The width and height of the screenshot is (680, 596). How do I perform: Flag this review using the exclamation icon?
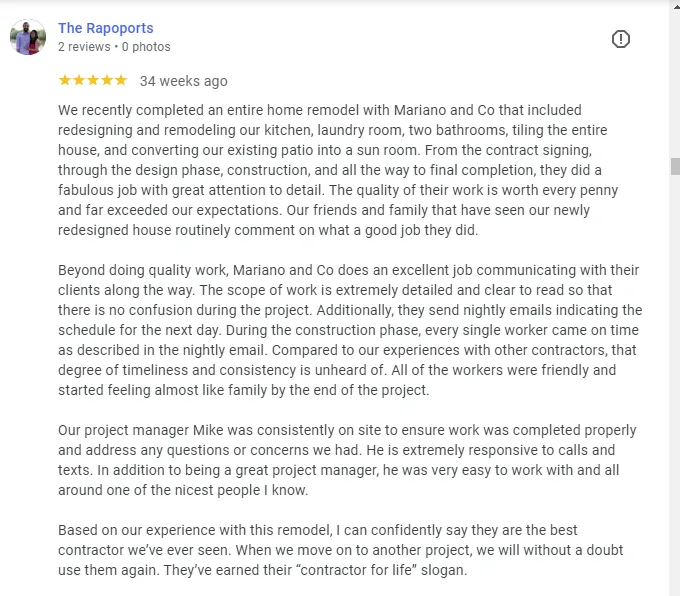point(621,39)
